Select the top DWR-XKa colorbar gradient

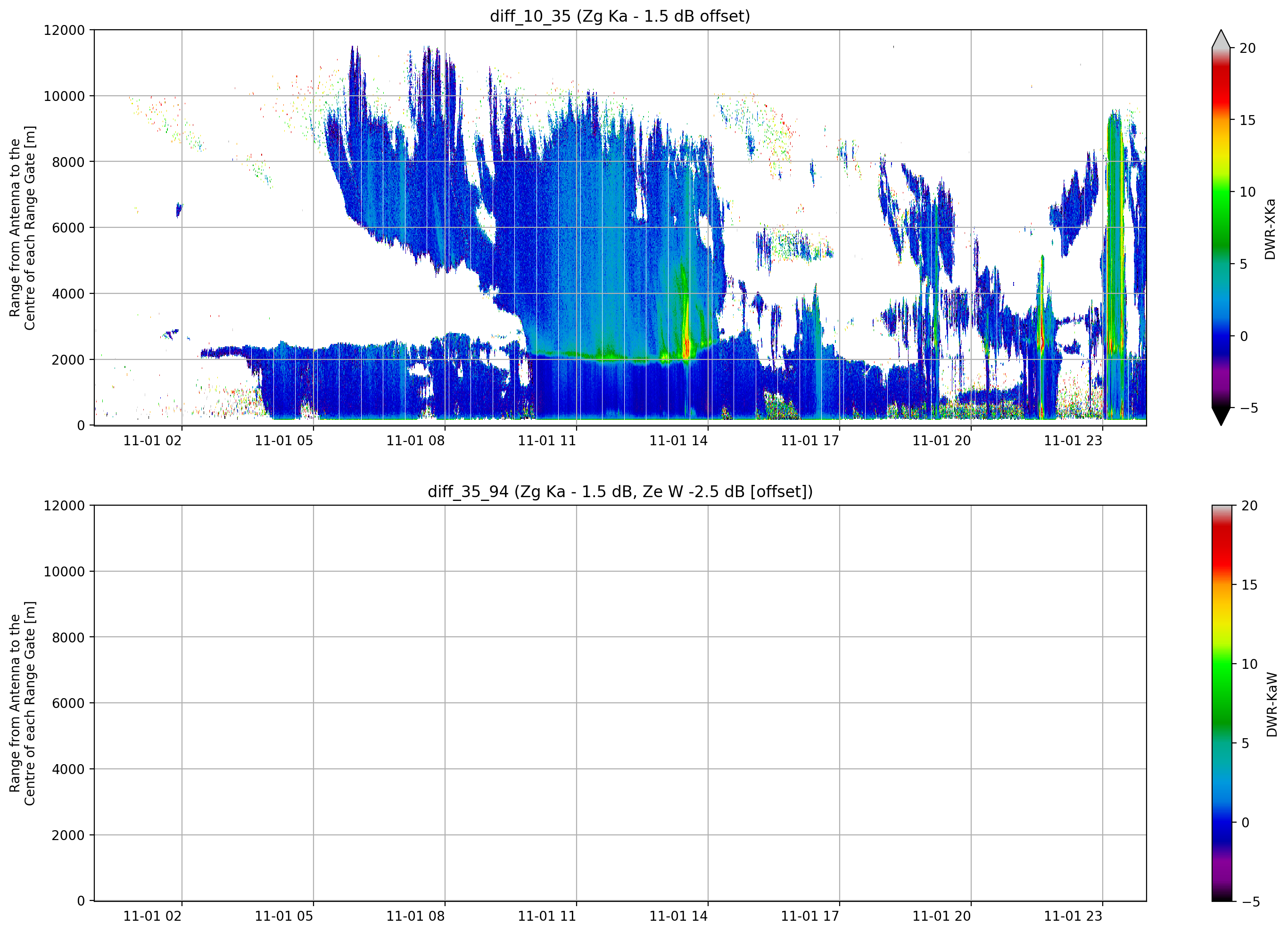pos(1221,227)
